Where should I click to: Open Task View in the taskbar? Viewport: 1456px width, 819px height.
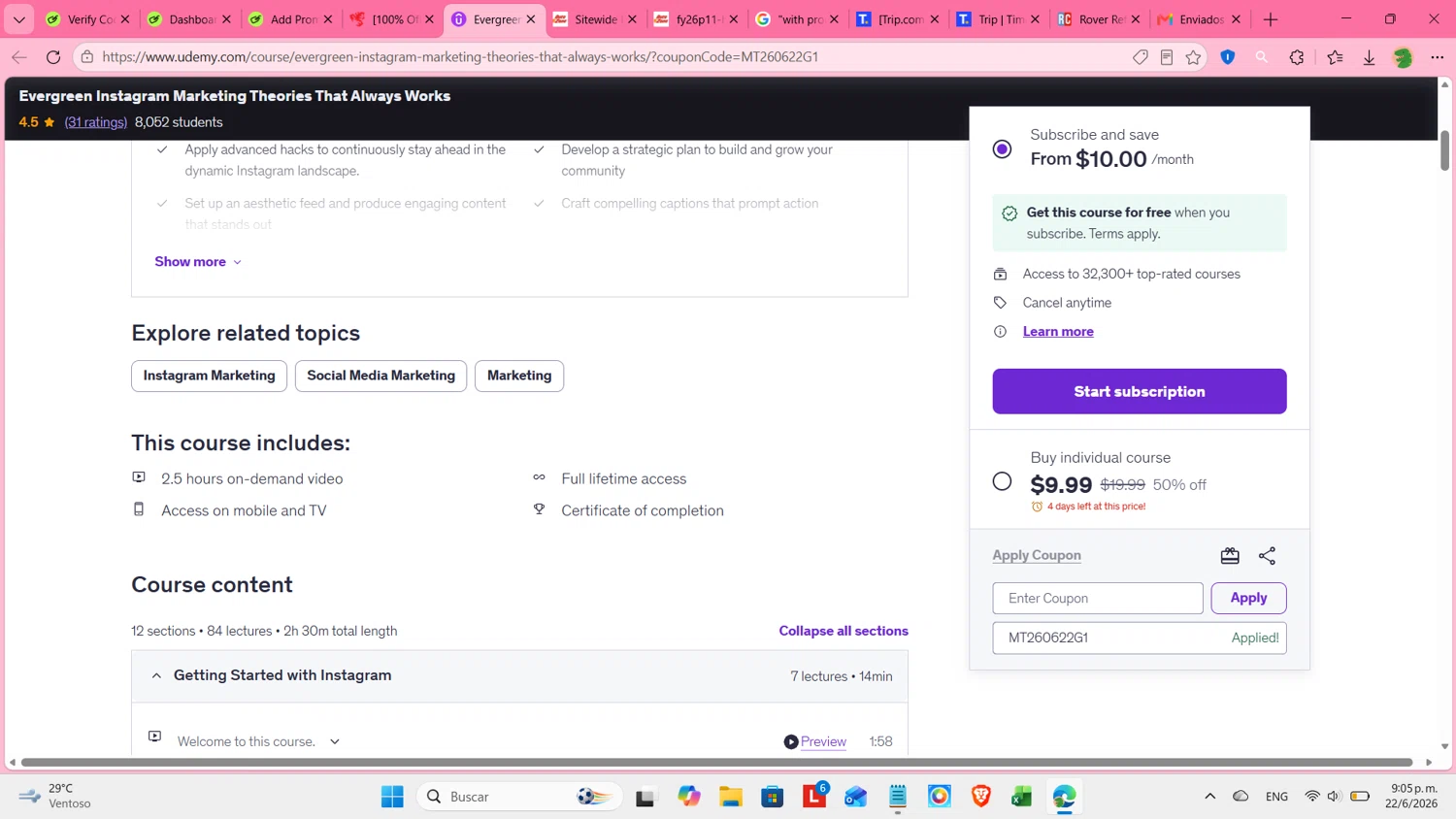click(645, 797)
